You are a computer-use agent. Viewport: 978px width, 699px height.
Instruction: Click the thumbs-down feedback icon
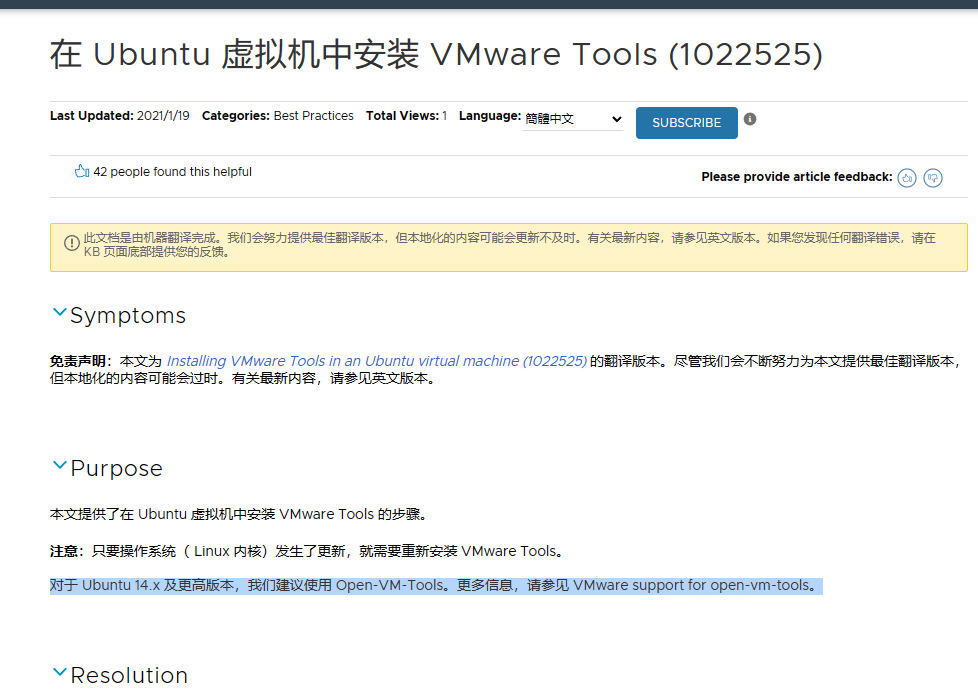click(932, 178)
